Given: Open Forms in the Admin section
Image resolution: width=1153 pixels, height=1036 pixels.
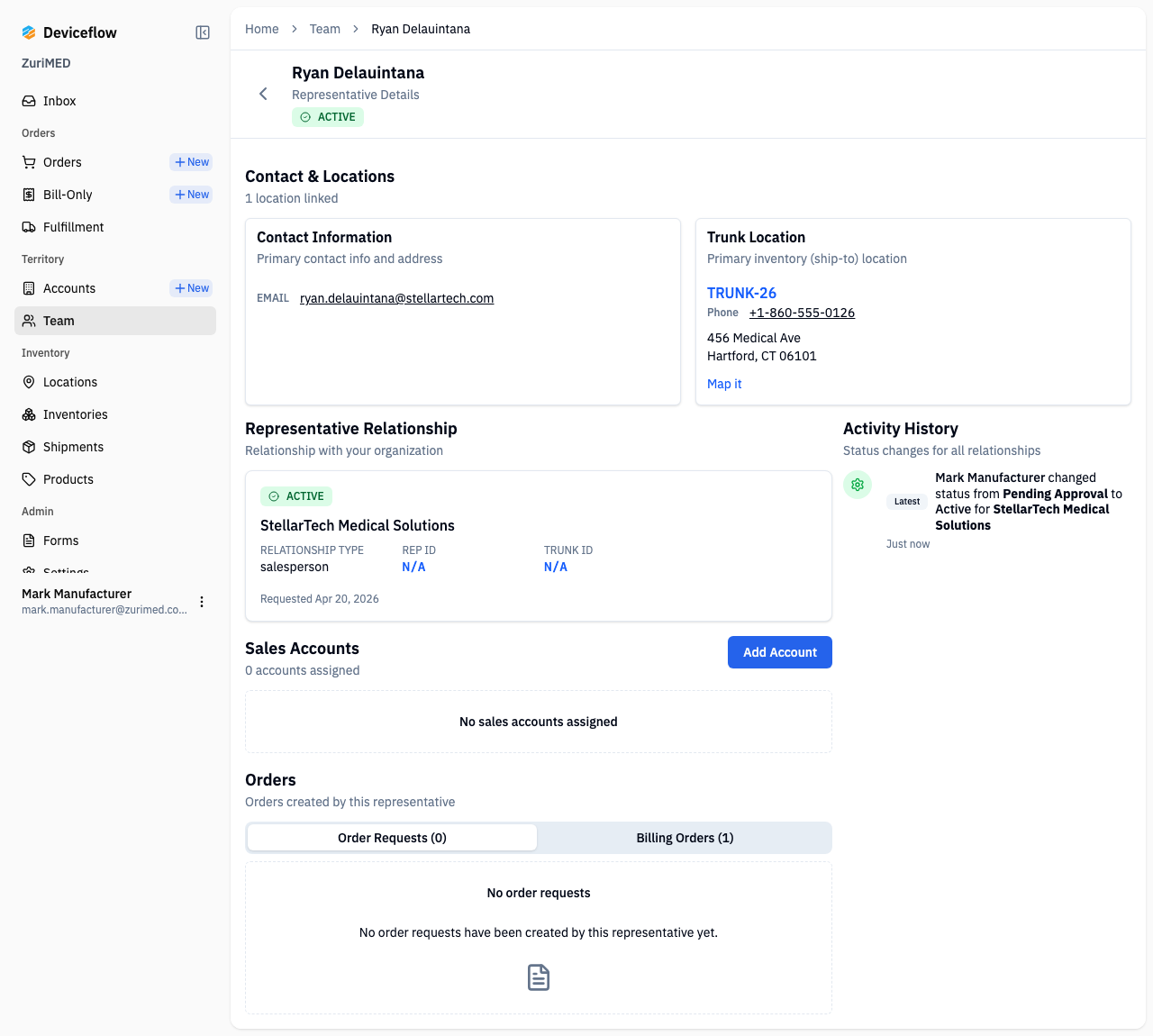Looking at the screenshot, I should (60, 541).
